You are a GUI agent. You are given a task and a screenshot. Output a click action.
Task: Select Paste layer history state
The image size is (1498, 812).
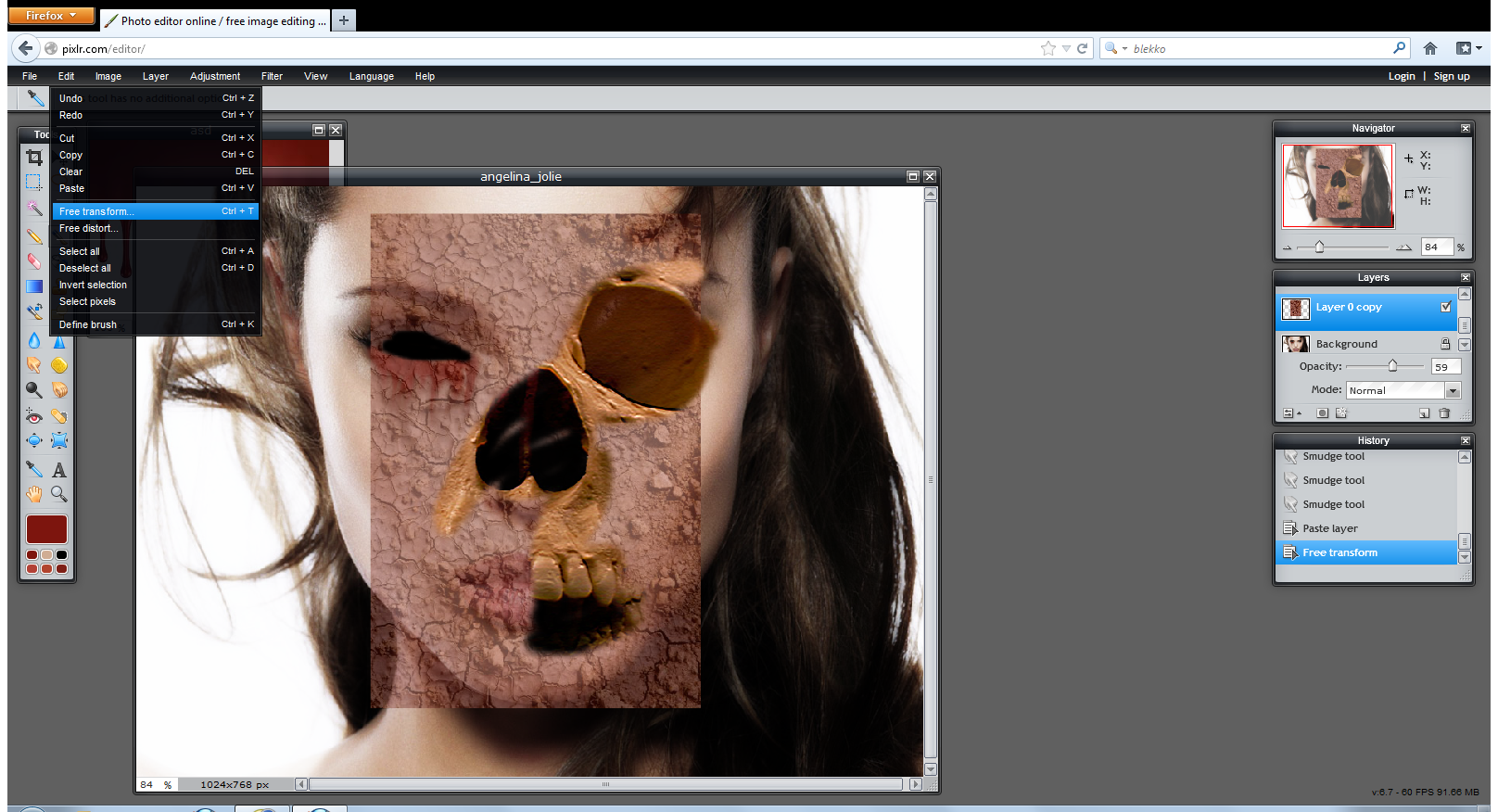(1366, 528)
